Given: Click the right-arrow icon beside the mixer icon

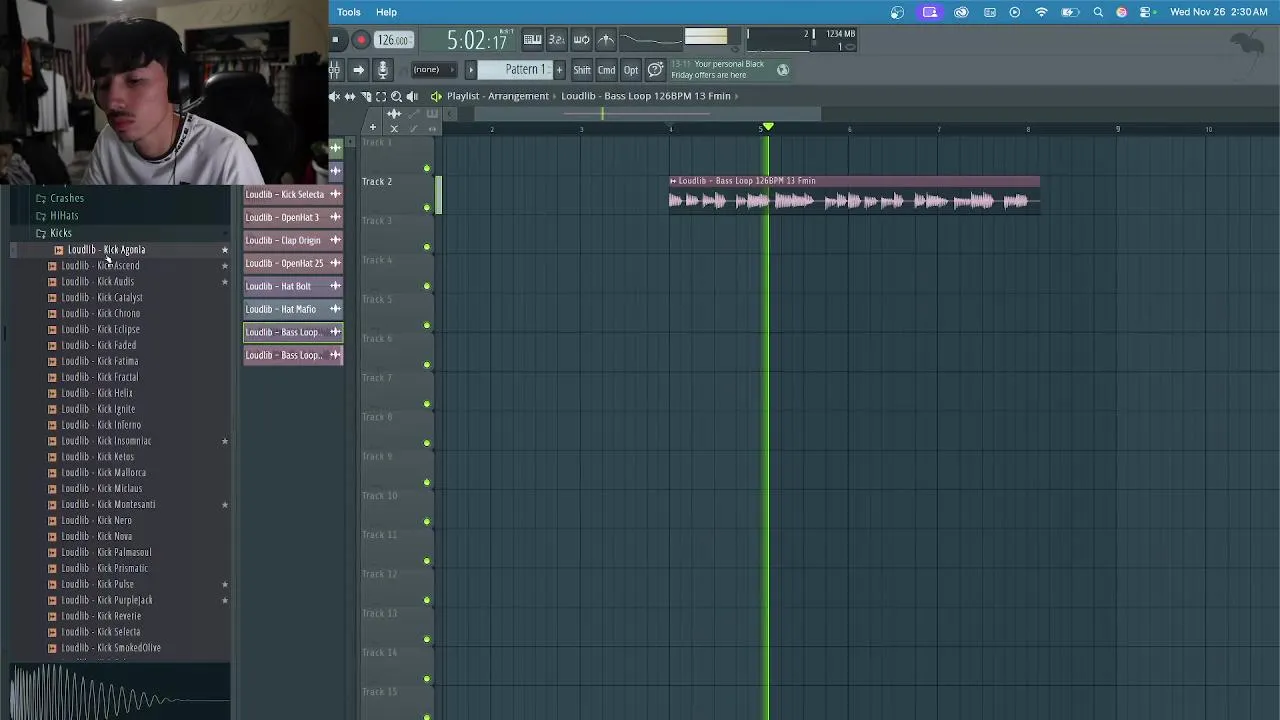Looking at the screenshot, I should (358, 70).
